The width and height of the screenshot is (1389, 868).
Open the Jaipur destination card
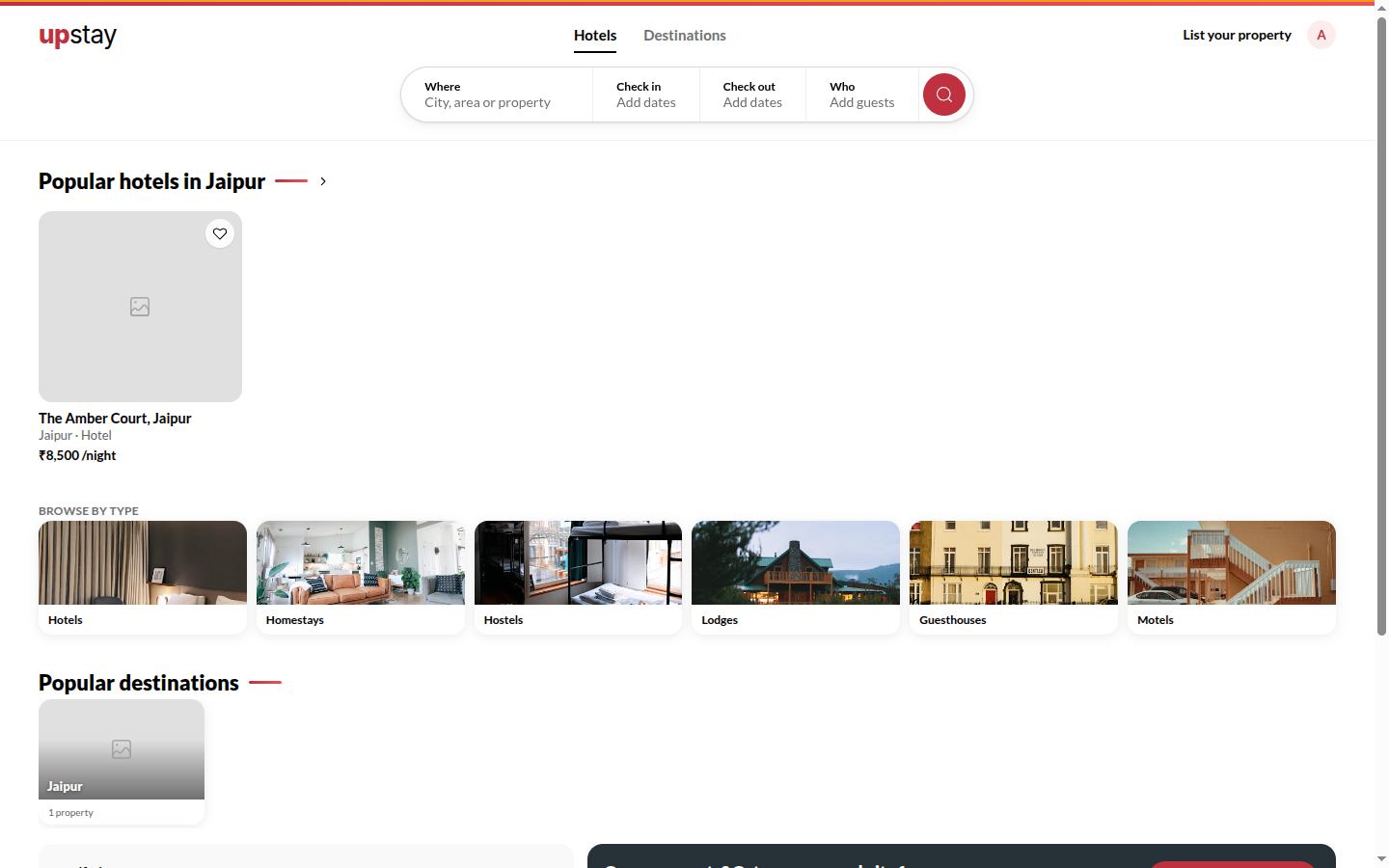point(122,762)
